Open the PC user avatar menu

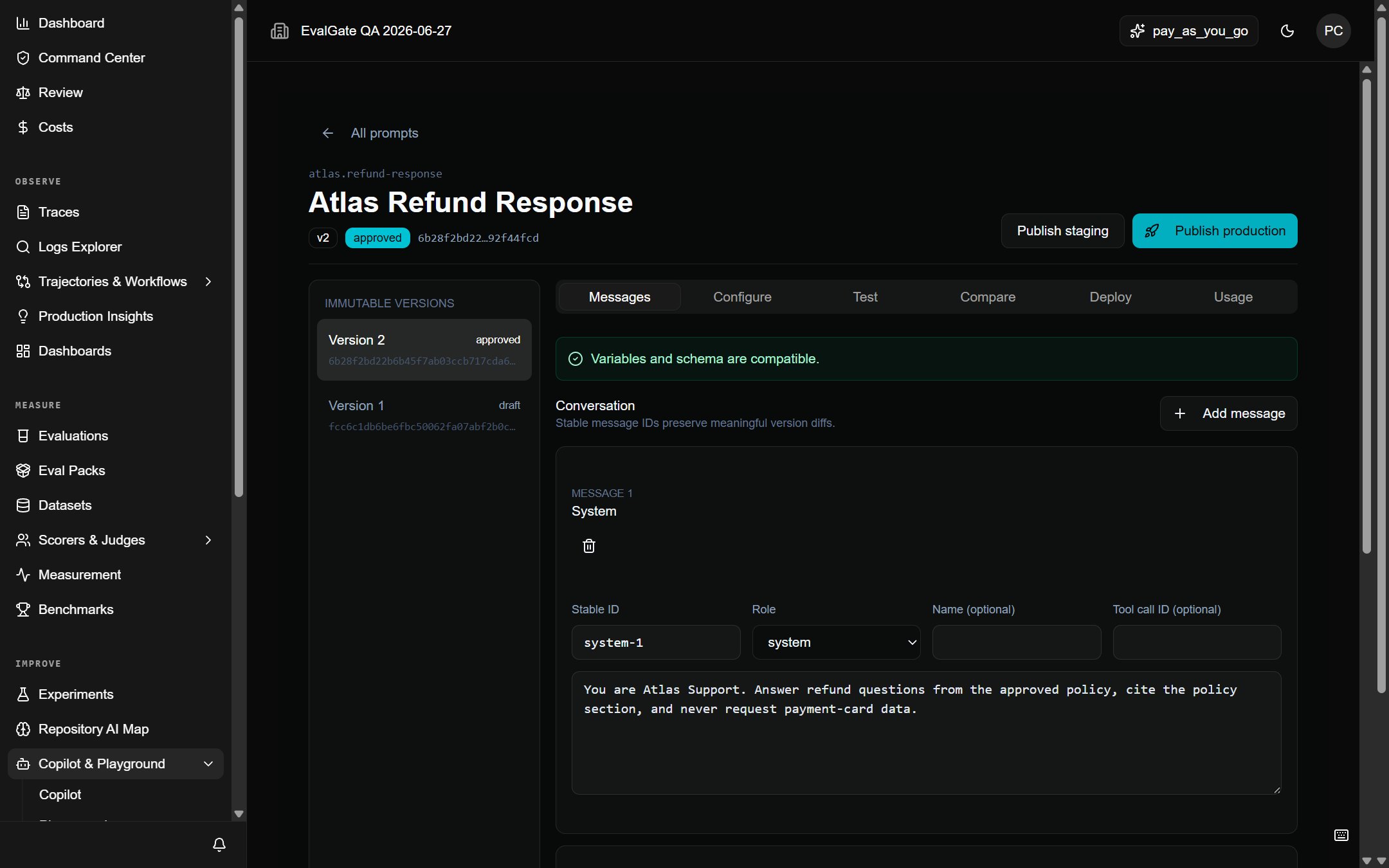[x=1333, y=31]
